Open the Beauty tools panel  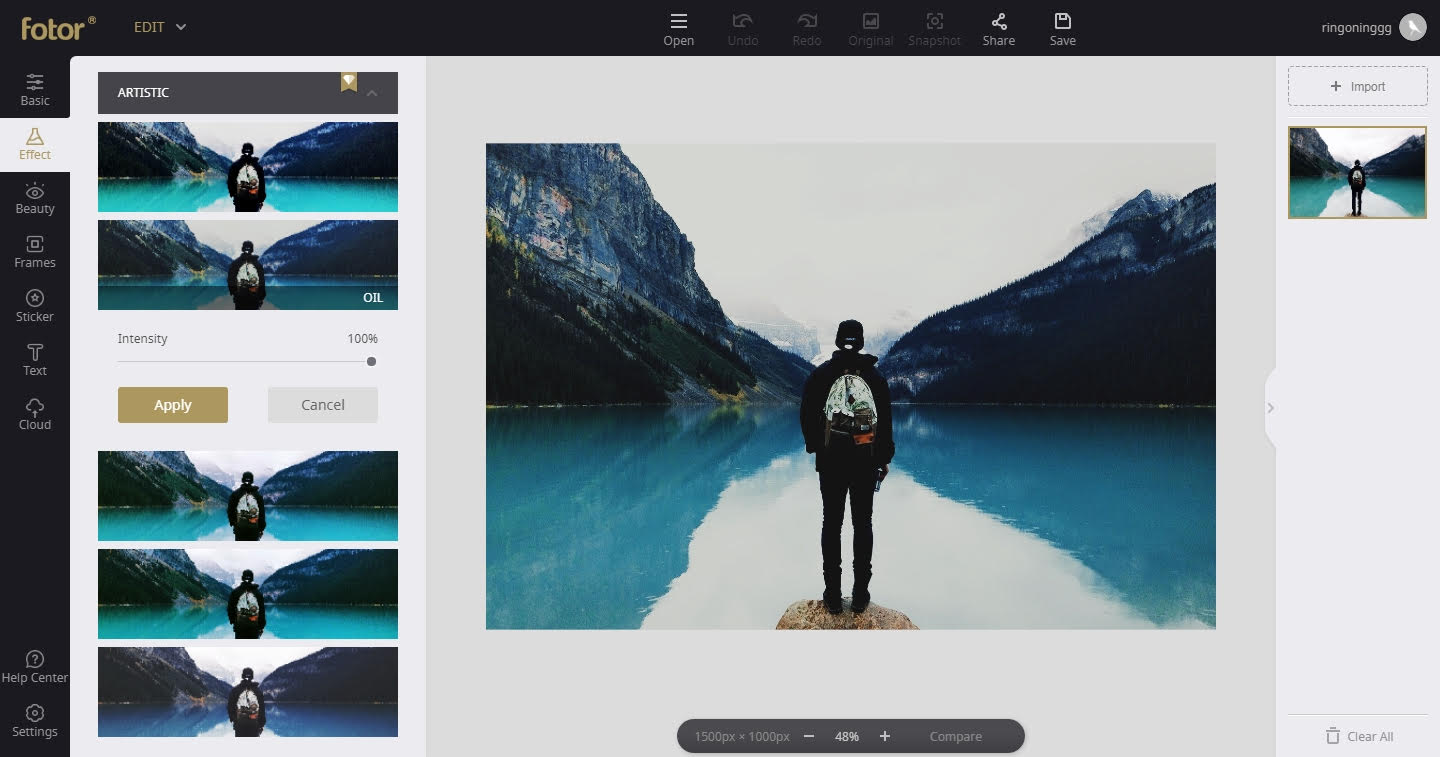35,198
